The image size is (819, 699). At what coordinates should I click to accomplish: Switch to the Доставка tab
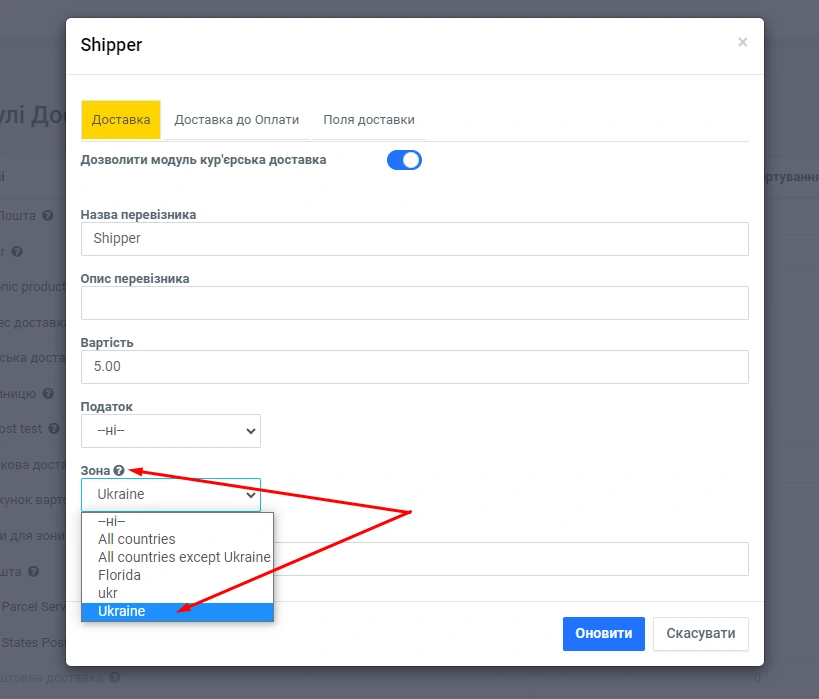(x=120, y=120)
